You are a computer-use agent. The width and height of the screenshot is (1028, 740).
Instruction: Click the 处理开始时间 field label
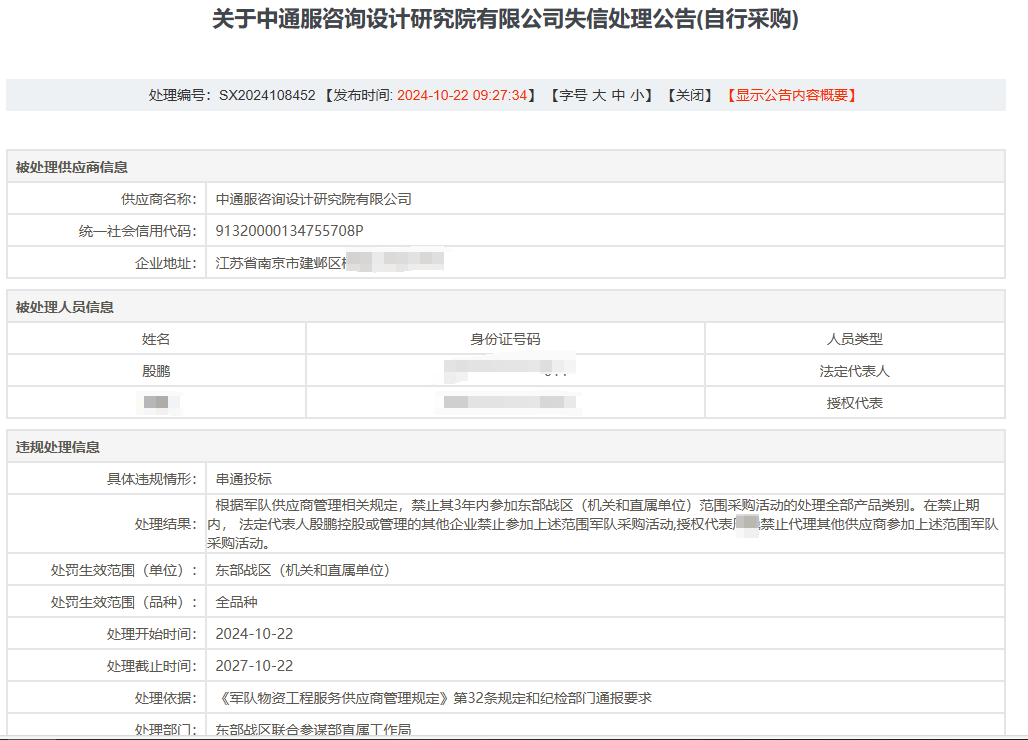coord(151,634)
